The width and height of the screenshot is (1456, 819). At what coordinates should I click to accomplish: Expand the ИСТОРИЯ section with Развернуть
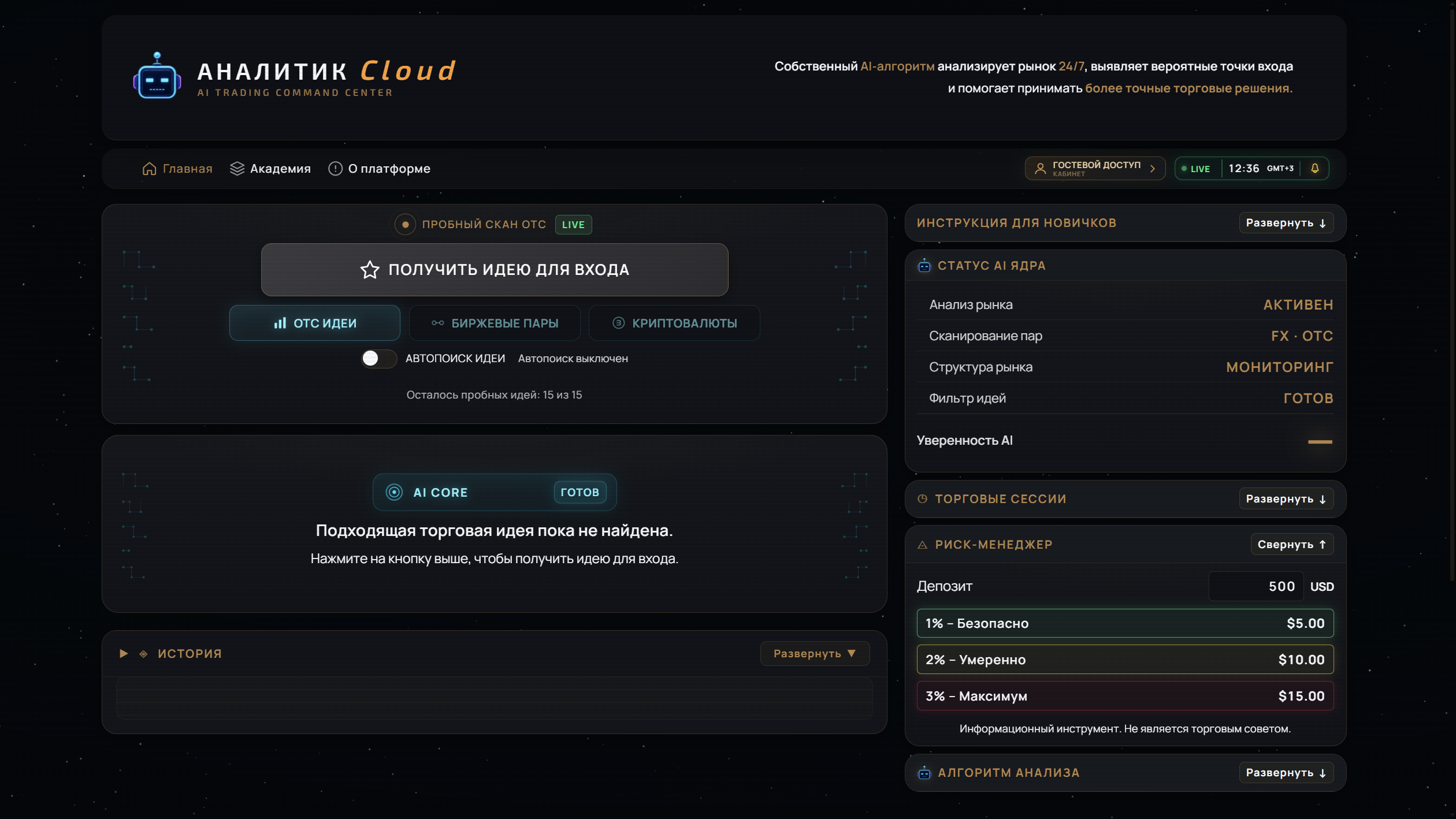[815, 654]
